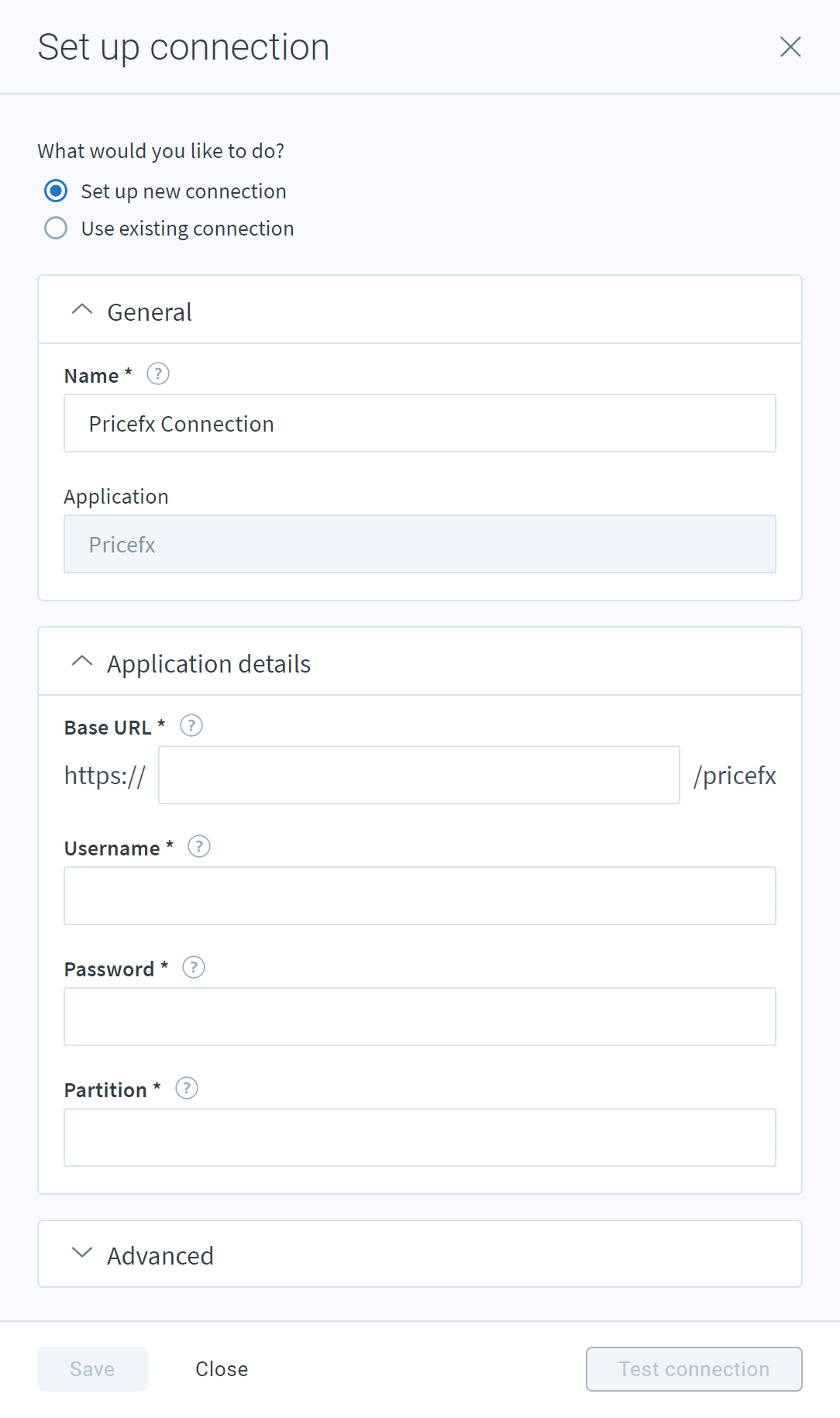View Partition field help icon
The height and width of the screenshot is (1418, 840).
(187, 1089)
